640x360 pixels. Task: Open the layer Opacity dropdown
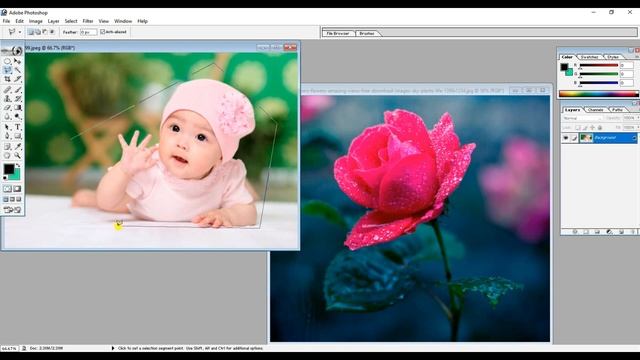[x=638, y=118]
